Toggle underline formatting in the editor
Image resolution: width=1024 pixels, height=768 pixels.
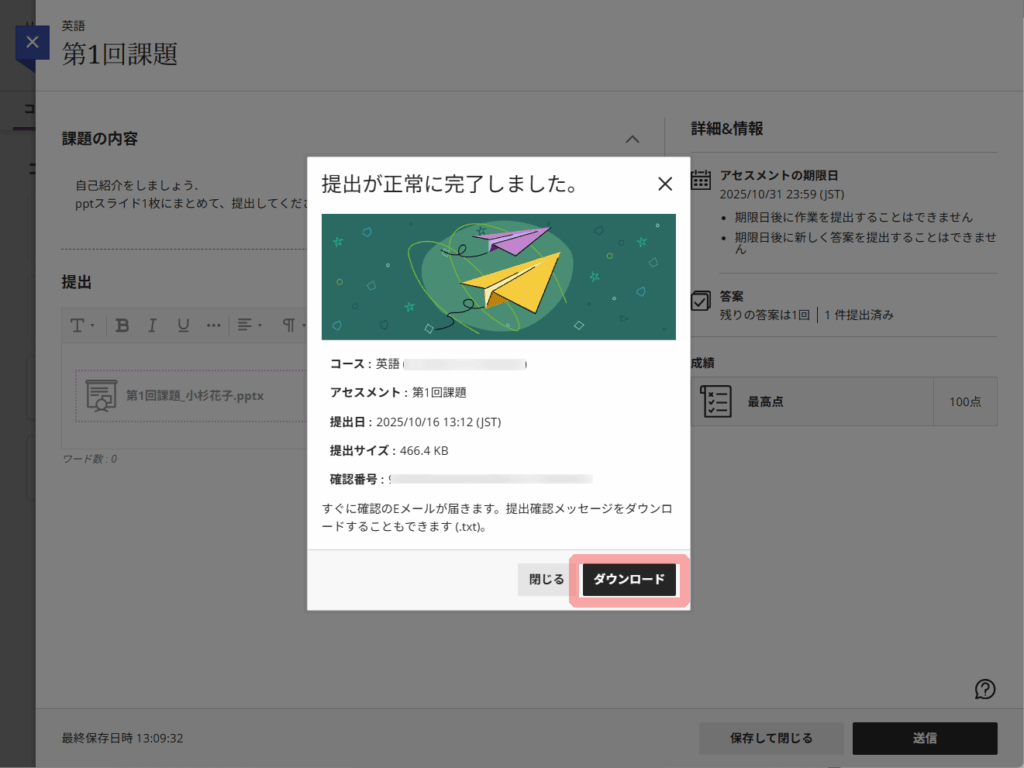(183, 325)
